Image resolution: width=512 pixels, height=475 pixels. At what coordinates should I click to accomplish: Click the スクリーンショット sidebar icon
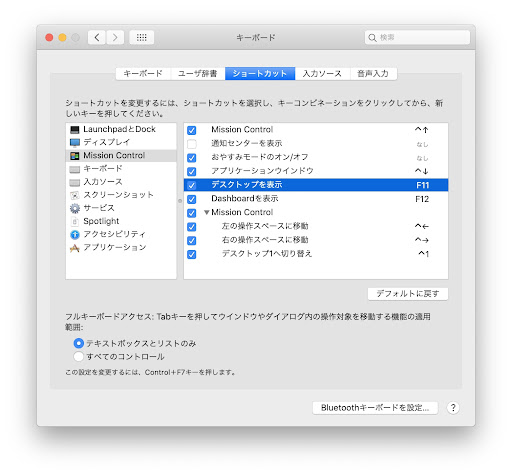75,195
